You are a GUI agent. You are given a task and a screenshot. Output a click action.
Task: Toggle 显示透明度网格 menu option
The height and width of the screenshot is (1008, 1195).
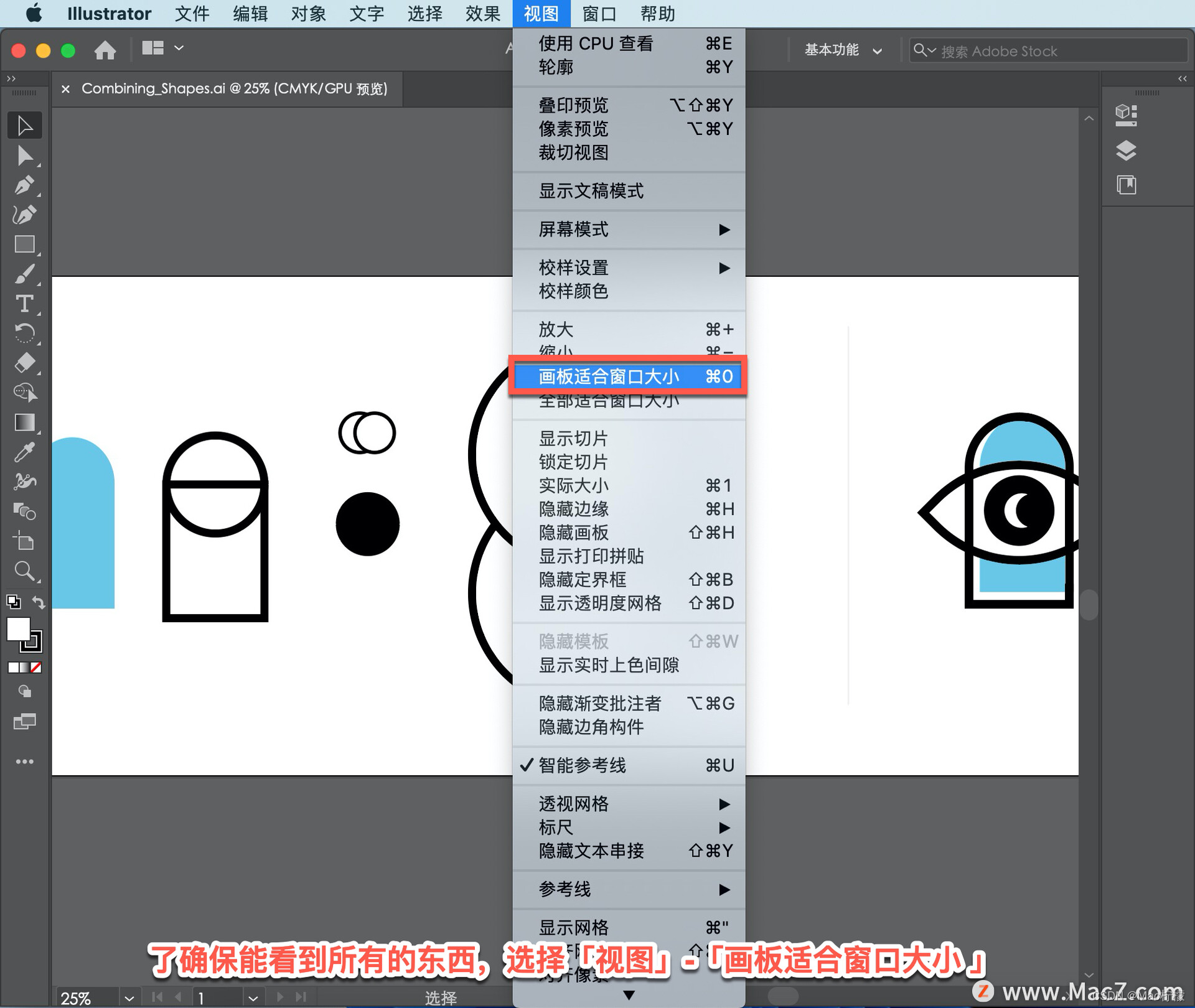[x=600, y=603]
